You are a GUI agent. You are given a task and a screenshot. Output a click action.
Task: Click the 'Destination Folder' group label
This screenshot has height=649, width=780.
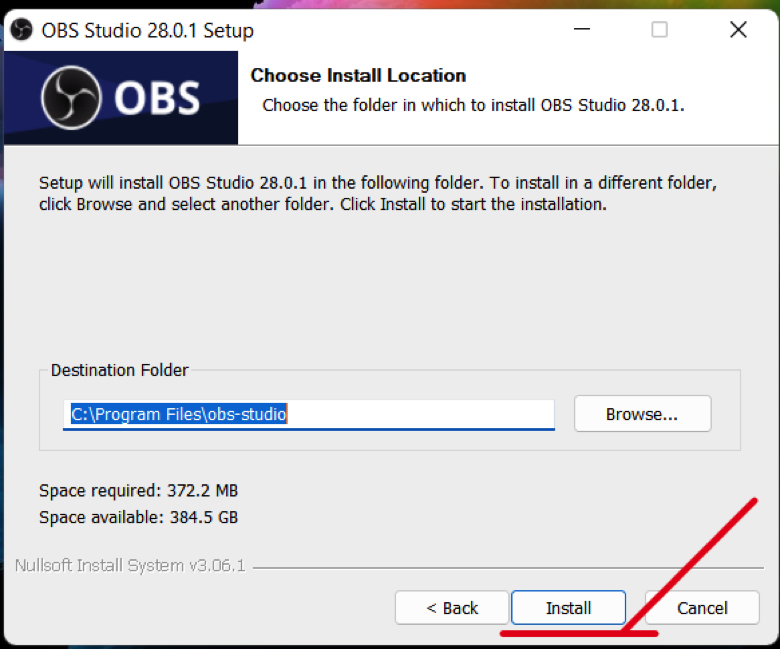(x=119, y=370)
